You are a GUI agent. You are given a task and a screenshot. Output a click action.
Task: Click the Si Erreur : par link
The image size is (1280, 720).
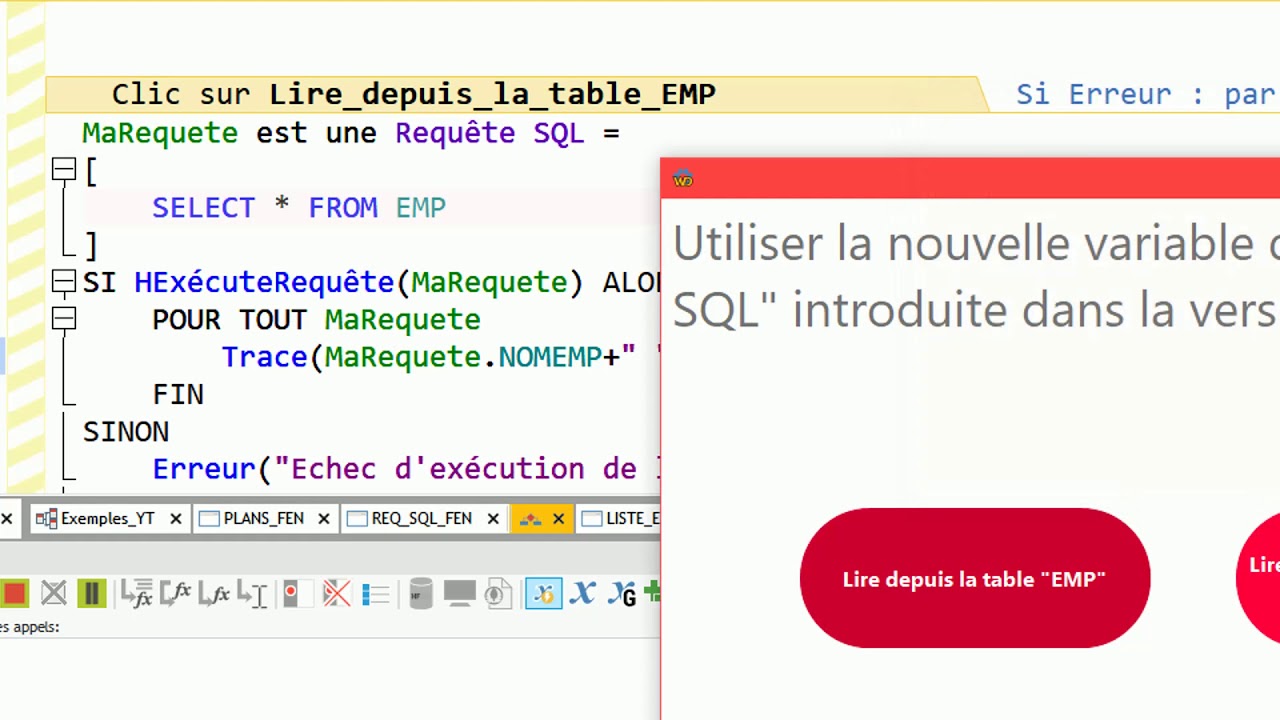(x=1145, y=94)
